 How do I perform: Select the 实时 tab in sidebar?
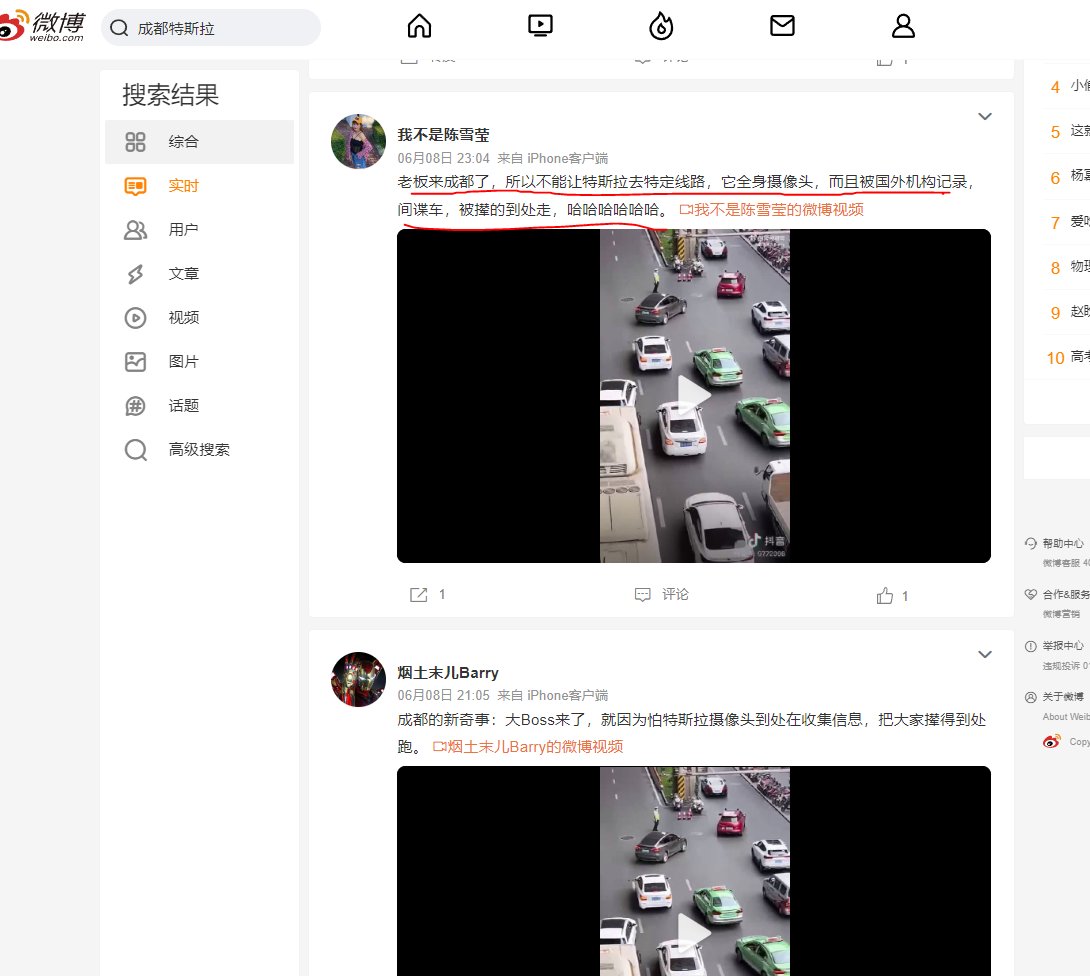click(x=200, y=186)
